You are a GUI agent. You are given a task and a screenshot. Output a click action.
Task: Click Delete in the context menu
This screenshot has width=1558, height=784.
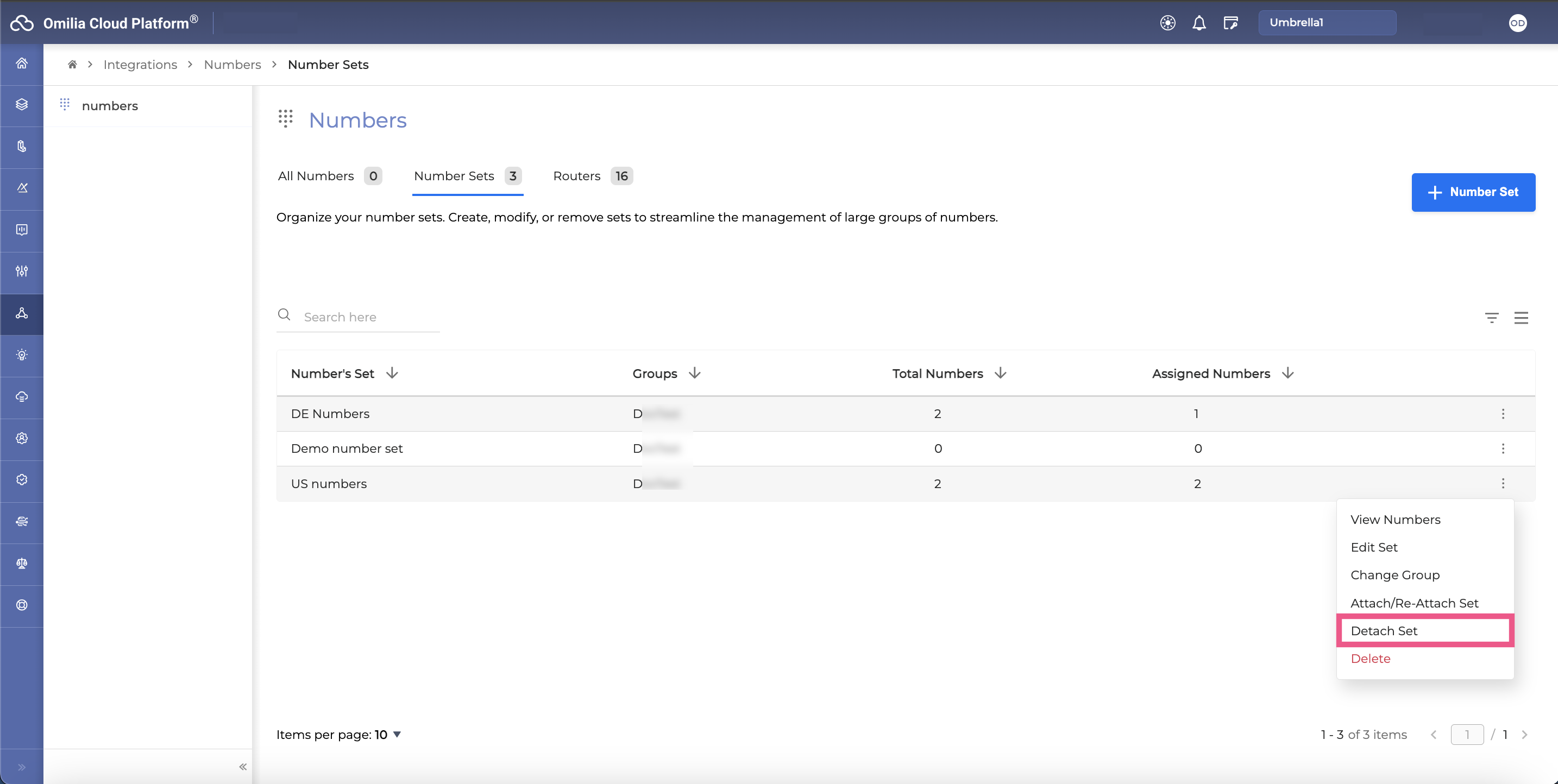click(x=1370, y=658)
